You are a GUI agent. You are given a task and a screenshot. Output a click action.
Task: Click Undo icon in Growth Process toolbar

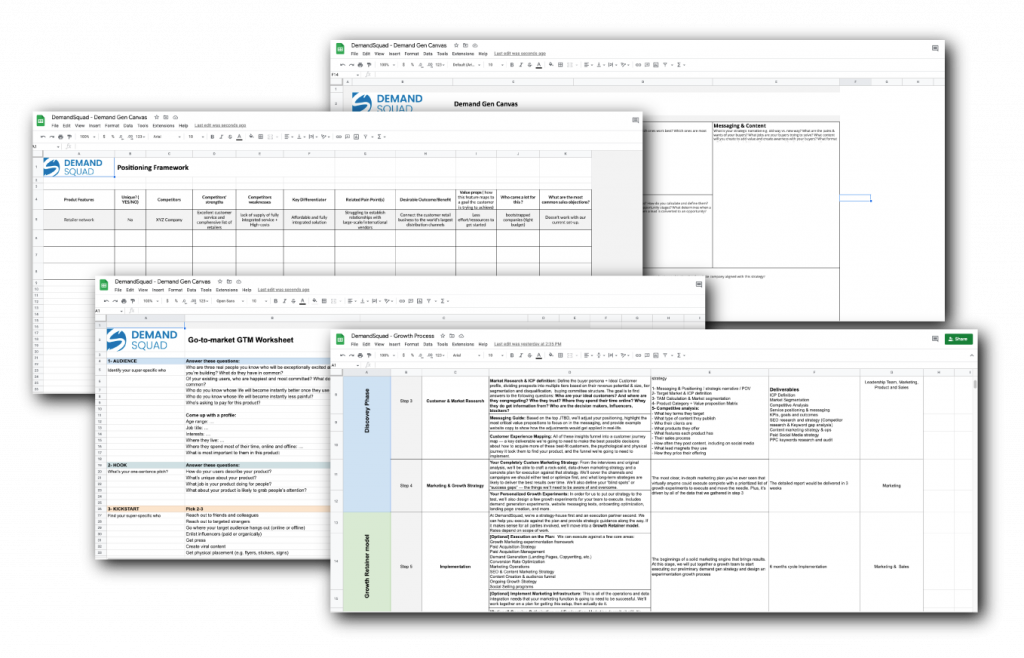[x=342, y=355]
